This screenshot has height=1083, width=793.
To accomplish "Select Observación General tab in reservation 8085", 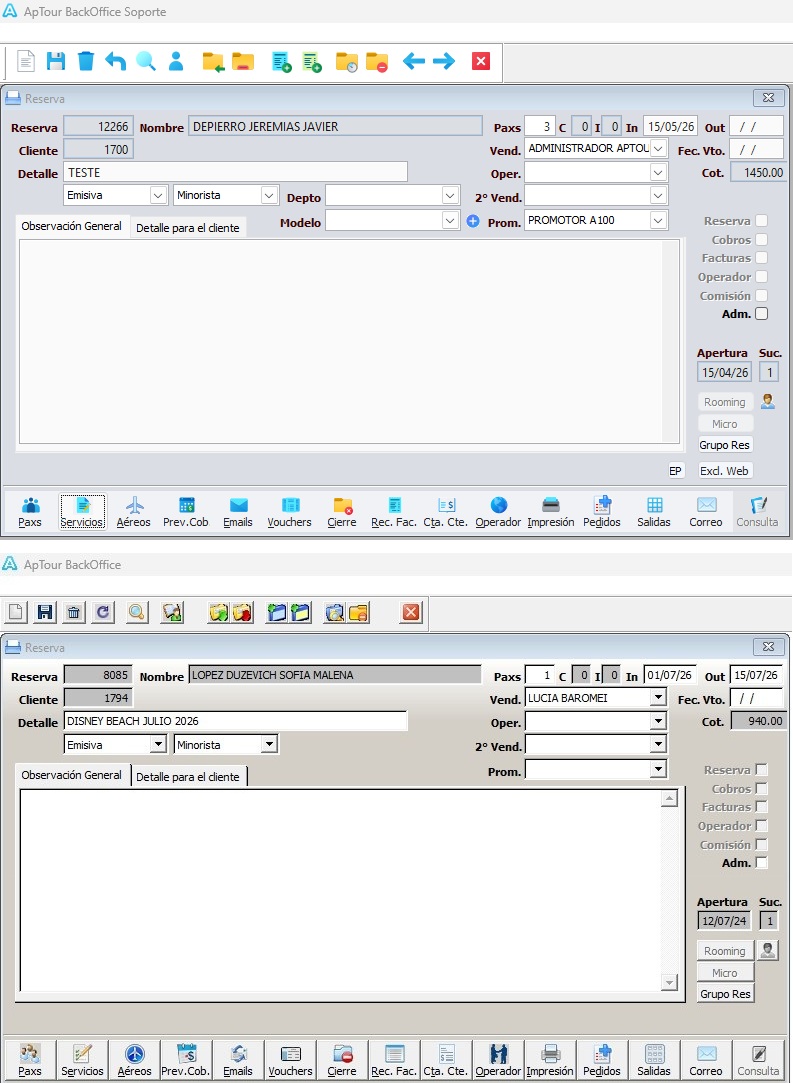I will pyautogui.click(x=72, y=775).
